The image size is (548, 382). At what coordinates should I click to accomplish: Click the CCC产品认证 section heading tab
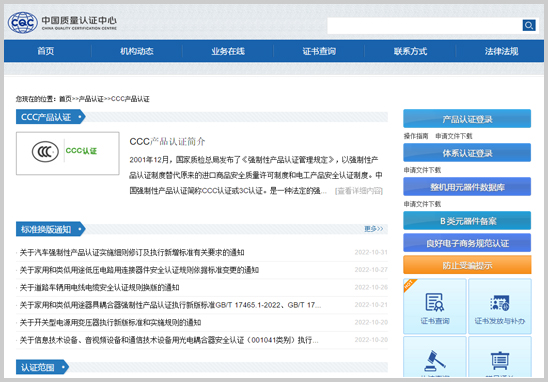[x=50, y=117]
